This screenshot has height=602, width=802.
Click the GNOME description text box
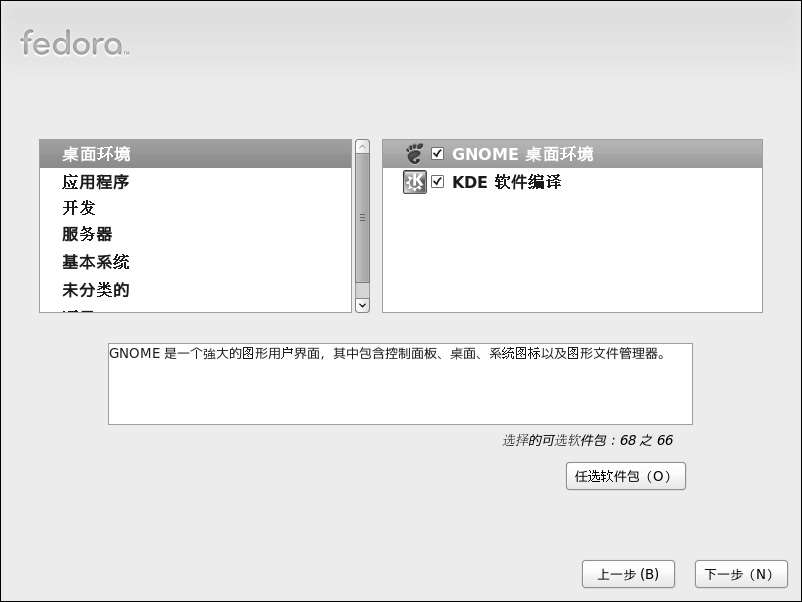(400, 384)
